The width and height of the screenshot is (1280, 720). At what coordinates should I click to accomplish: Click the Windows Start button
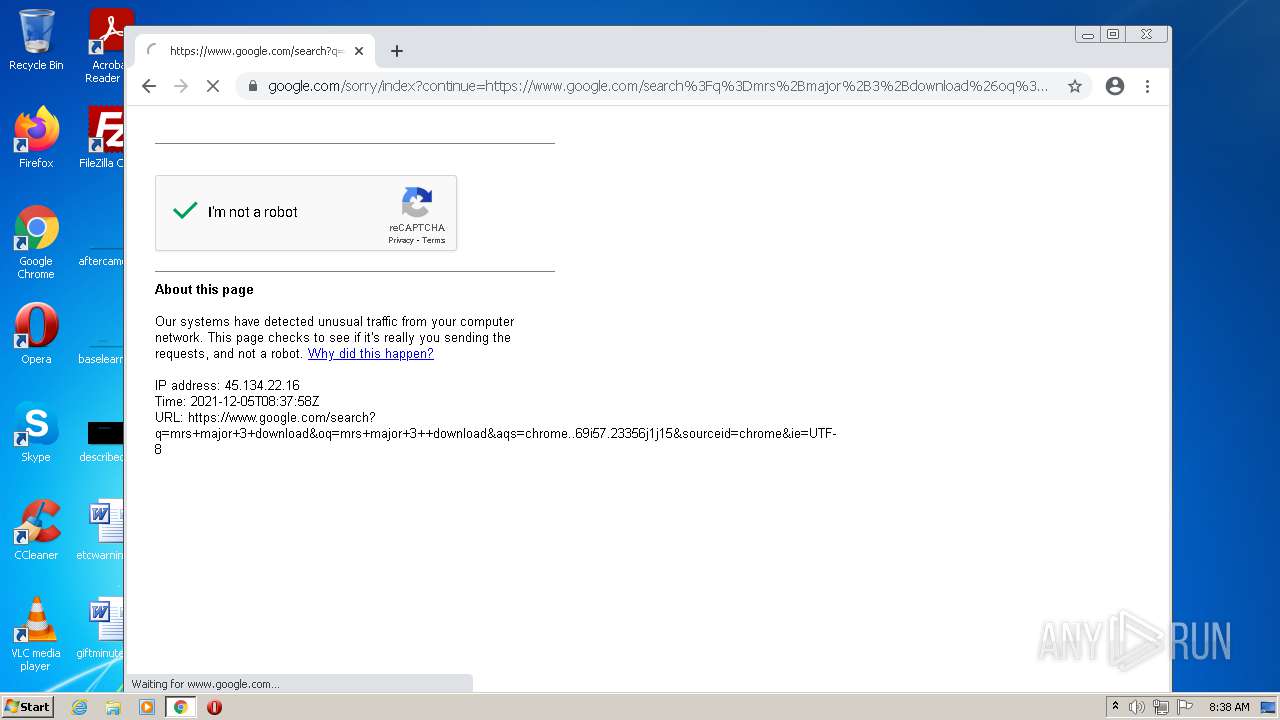[x=27, y=706]
